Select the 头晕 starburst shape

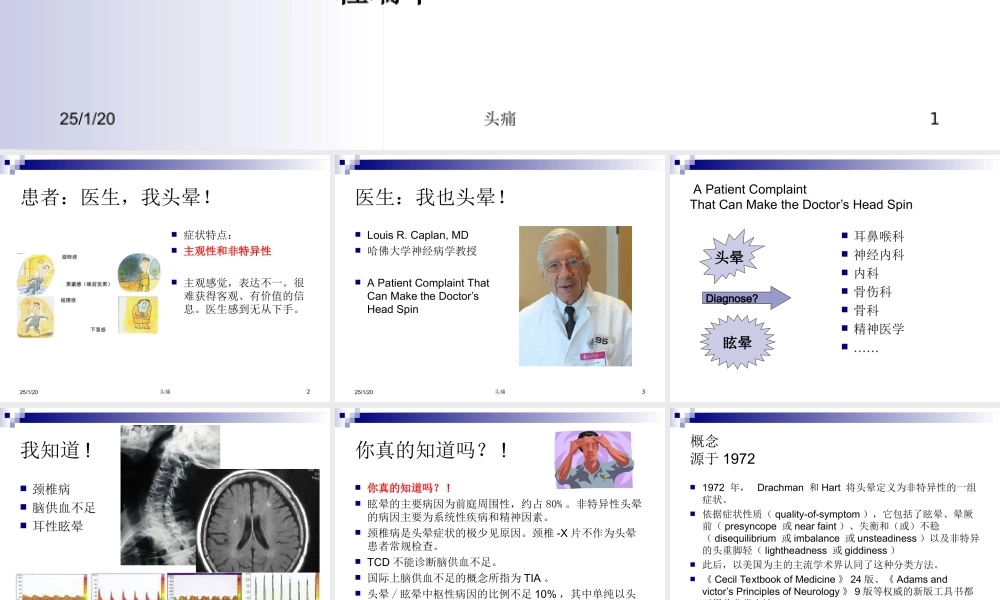[730, 256]
